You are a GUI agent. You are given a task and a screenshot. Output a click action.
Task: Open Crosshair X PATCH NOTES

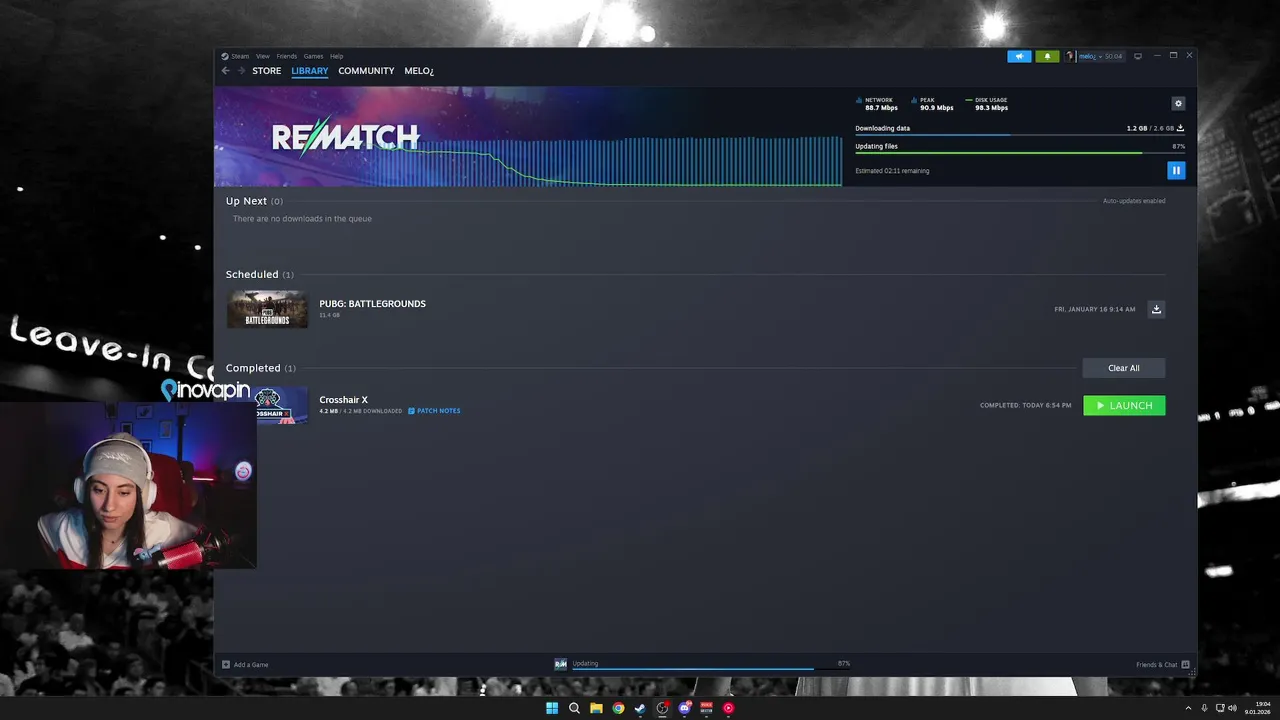(x=434, y=411)
